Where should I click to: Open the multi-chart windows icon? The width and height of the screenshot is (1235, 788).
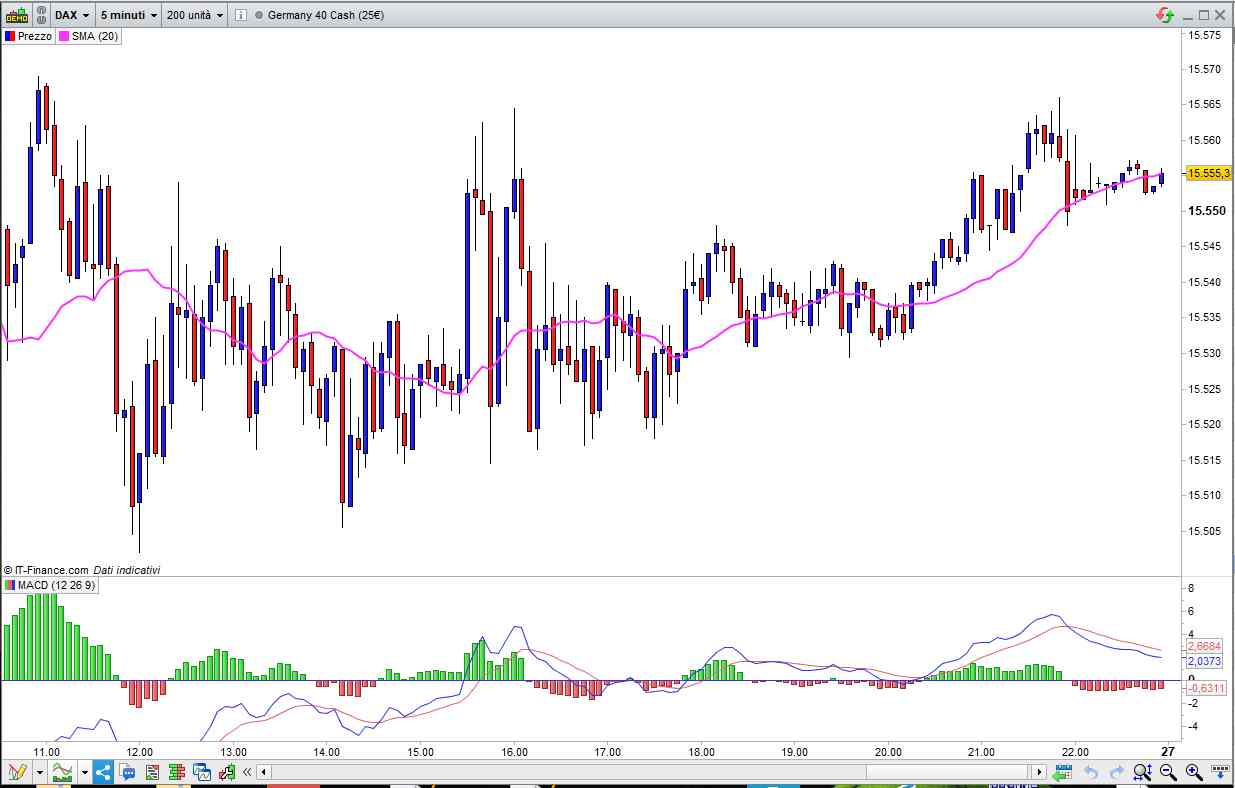click(x=203, y=772)
